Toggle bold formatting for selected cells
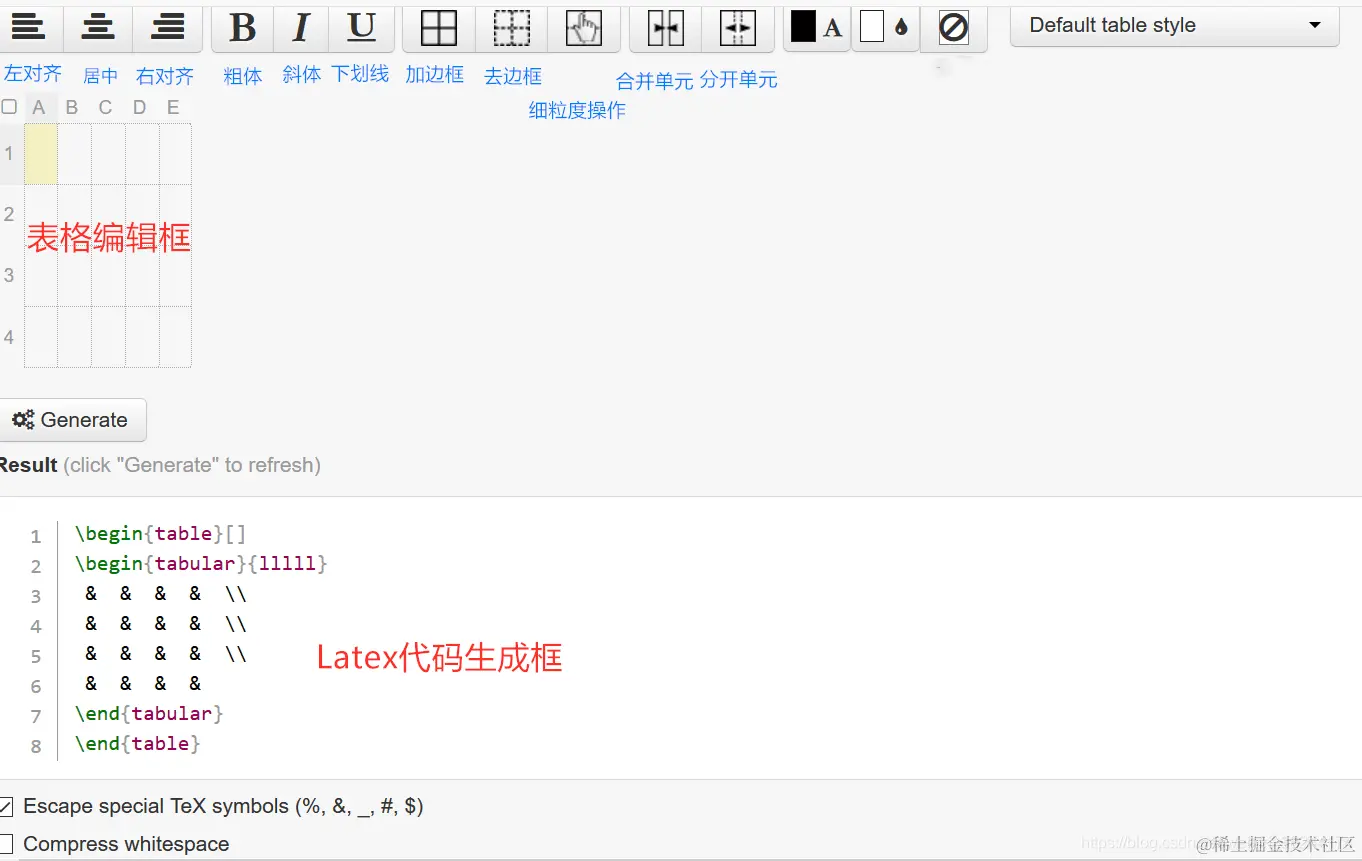 pyautogui.click(x=241, y=28)
